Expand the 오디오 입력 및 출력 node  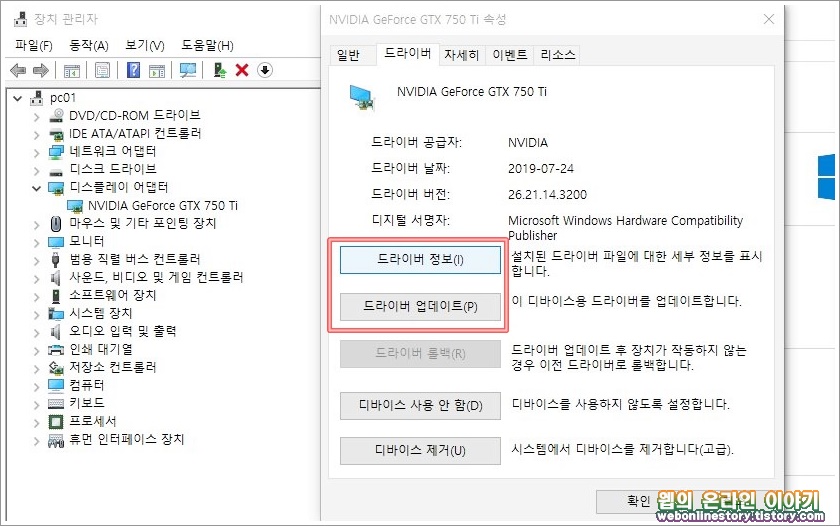[x=36, y=333]
